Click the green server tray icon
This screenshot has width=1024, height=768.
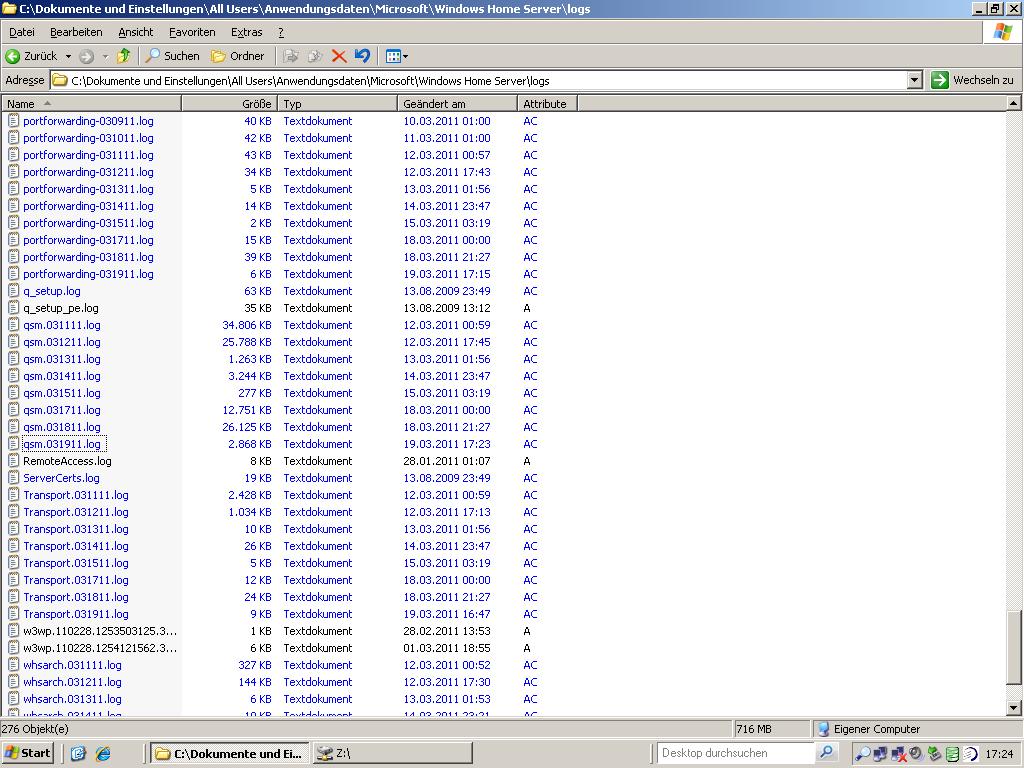[952, 754]
